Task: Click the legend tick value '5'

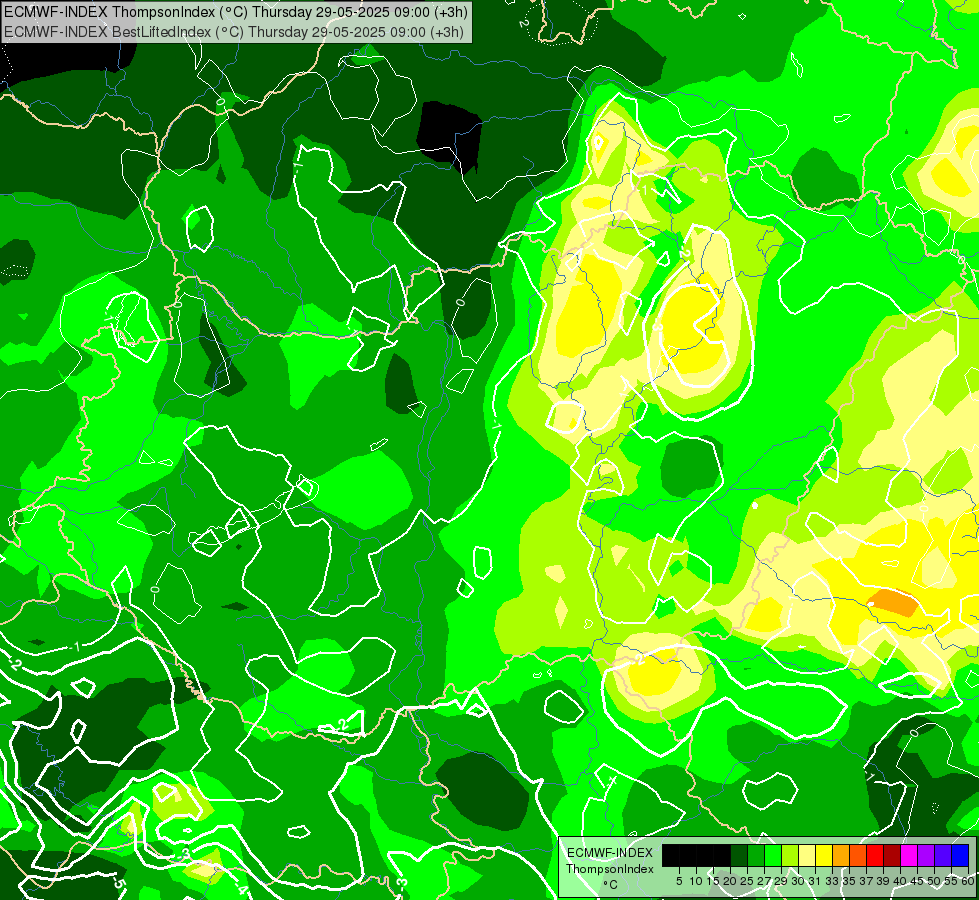Action: click(679, 881)
